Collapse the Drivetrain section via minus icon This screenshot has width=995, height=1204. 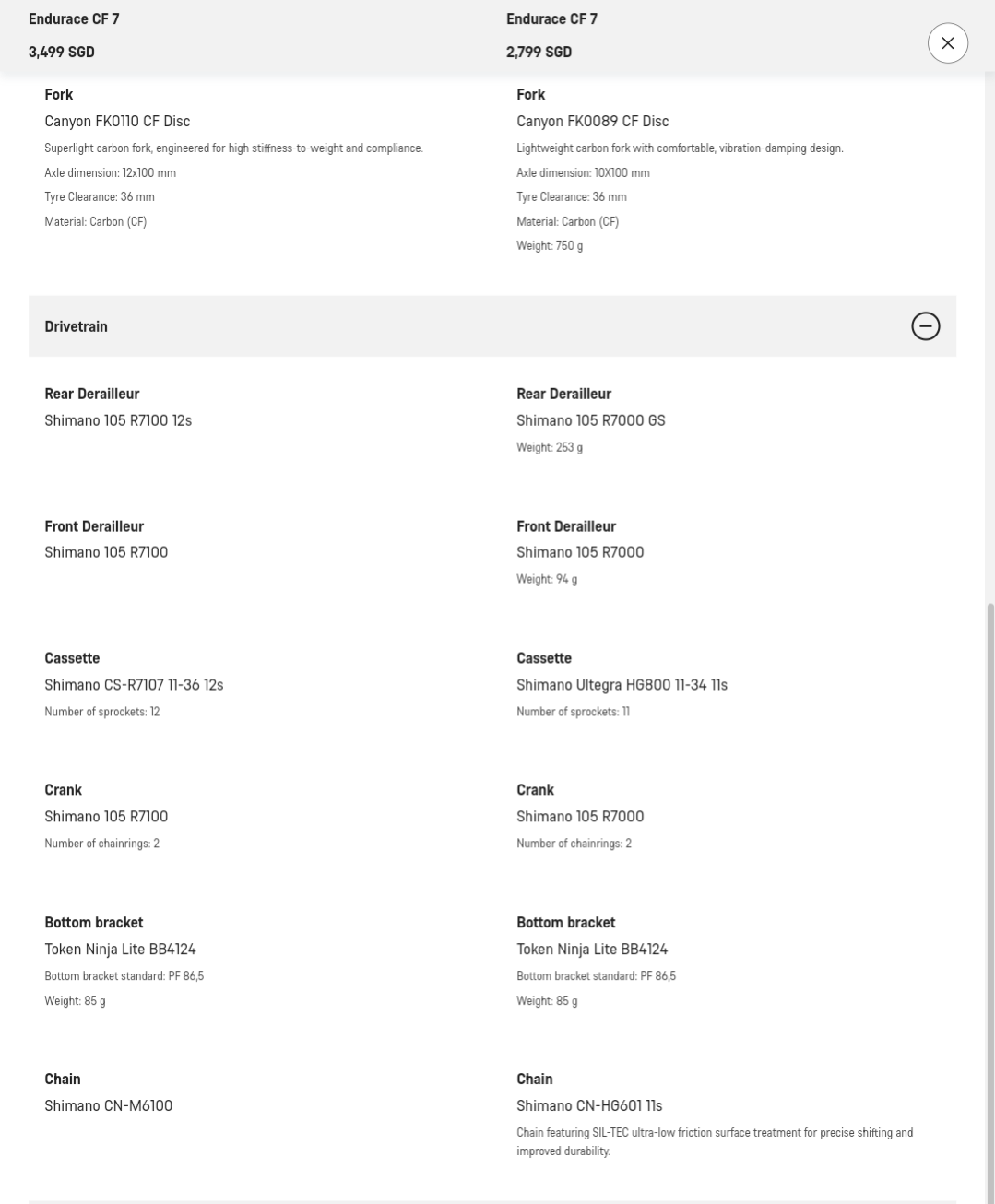(x=925, y=326)
